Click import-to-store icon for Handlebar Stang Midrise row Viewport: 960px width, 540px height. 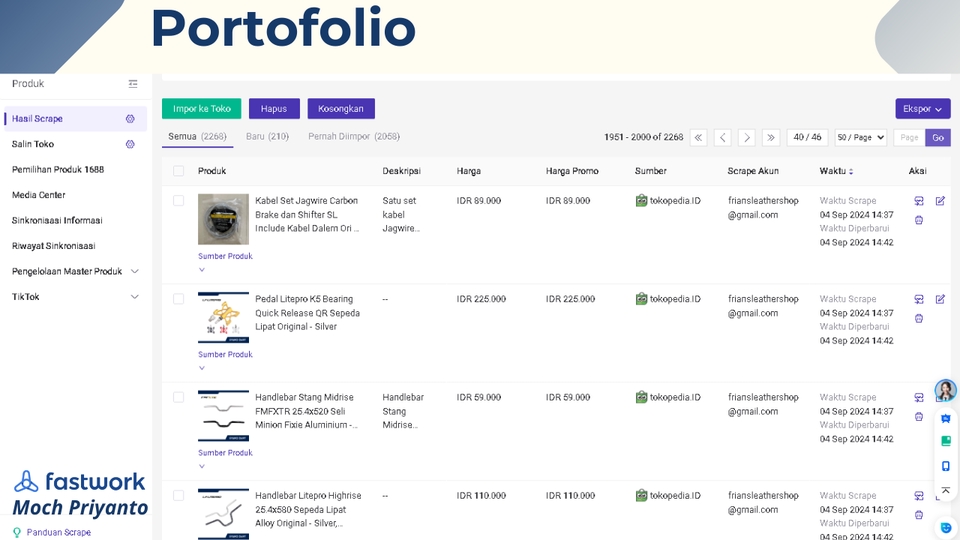[x=919, y=397]
